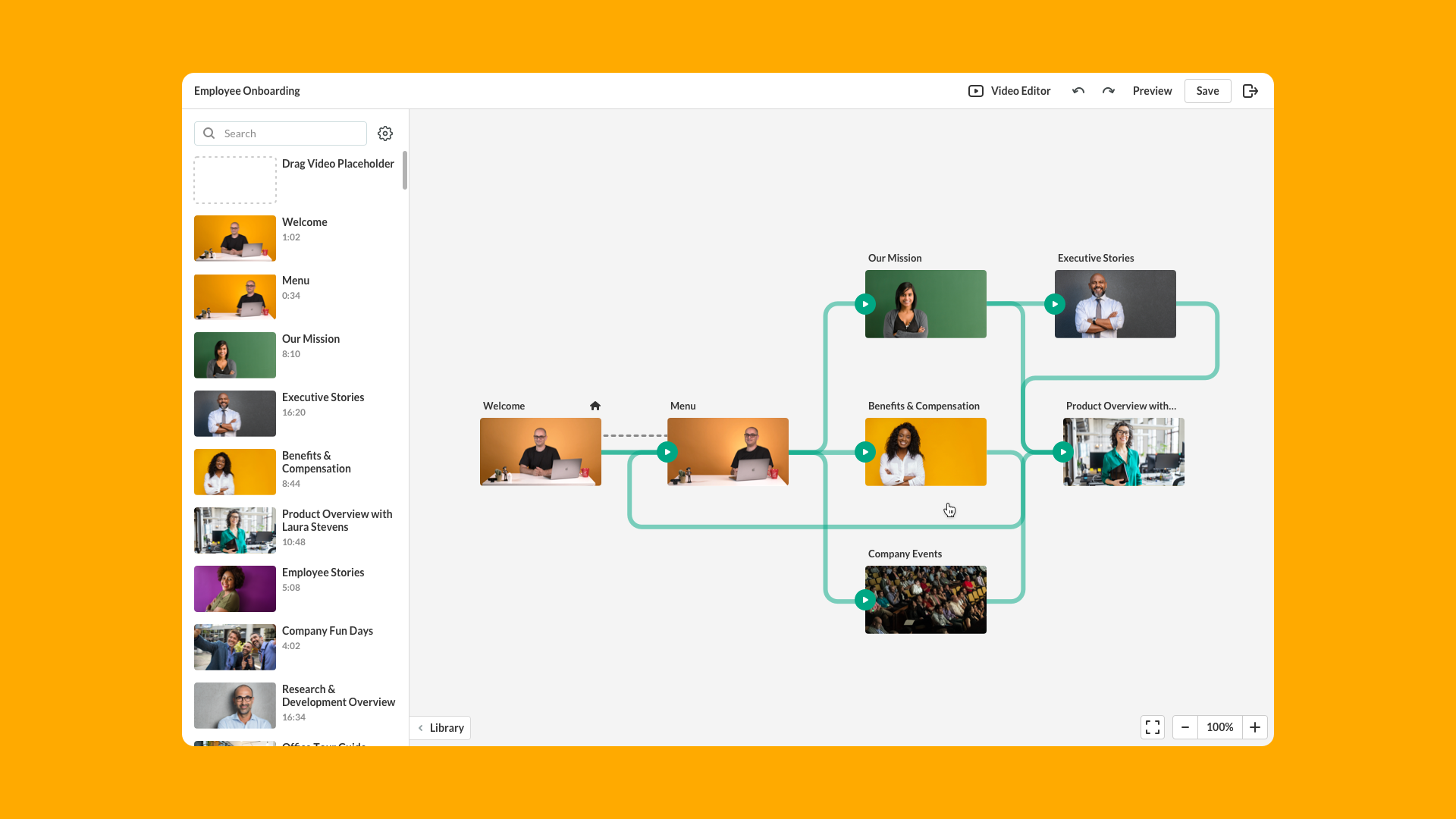Collapse the Library panel chevron
This screenshot has height=819, width=1456.
point(421,728)
